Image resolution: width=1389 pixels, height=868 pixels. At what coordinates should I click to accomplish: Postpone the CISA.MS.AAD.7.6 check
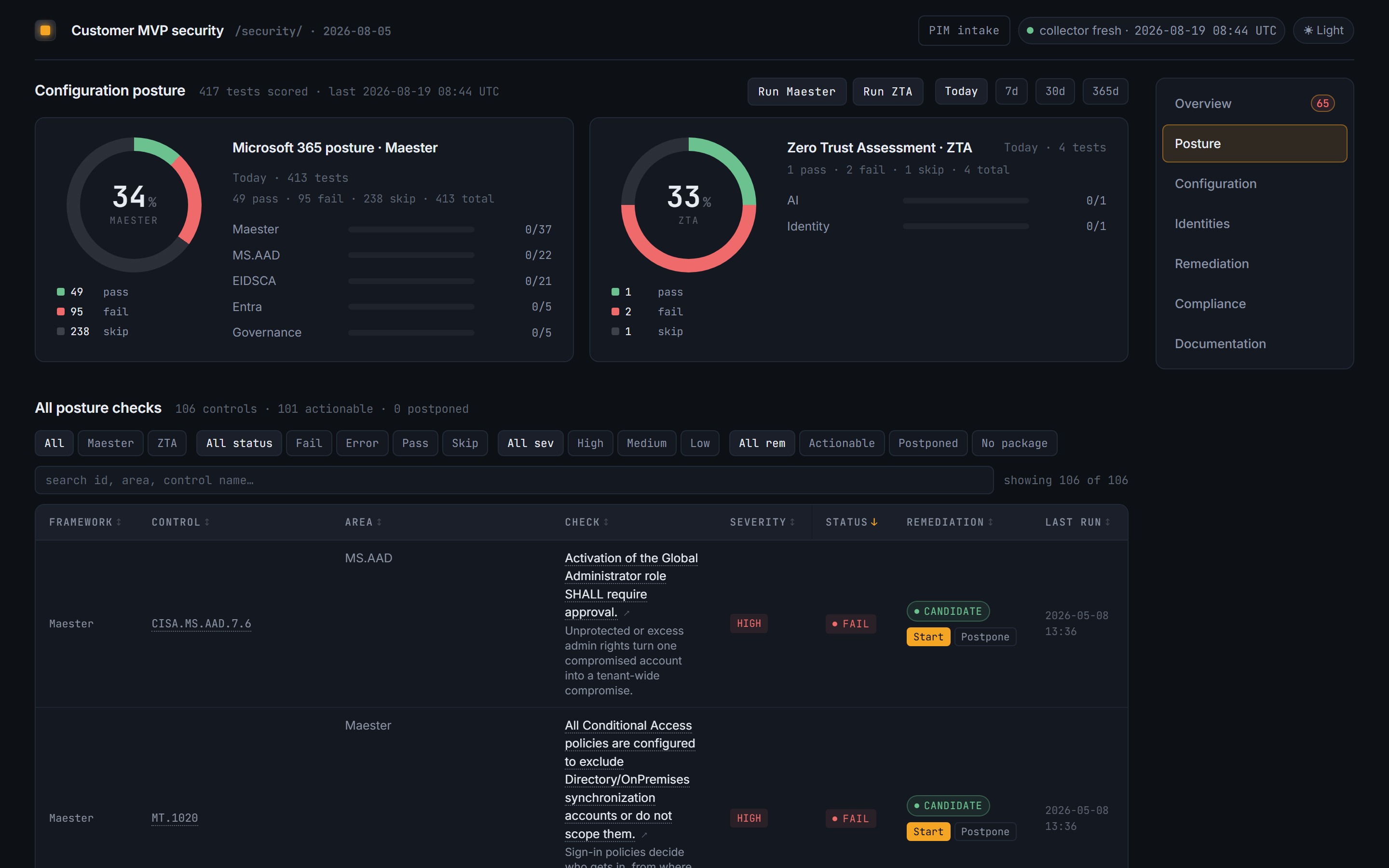pos(985,637)
